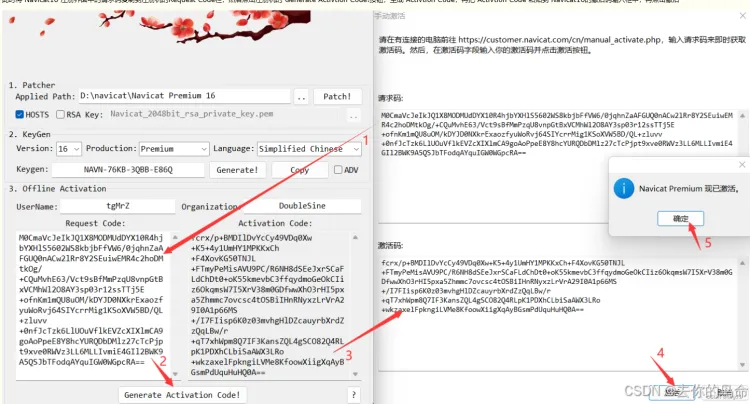Click scroll up arrow of 激活码 box
This screenshot has width=750, height=404.
(742, 263)
